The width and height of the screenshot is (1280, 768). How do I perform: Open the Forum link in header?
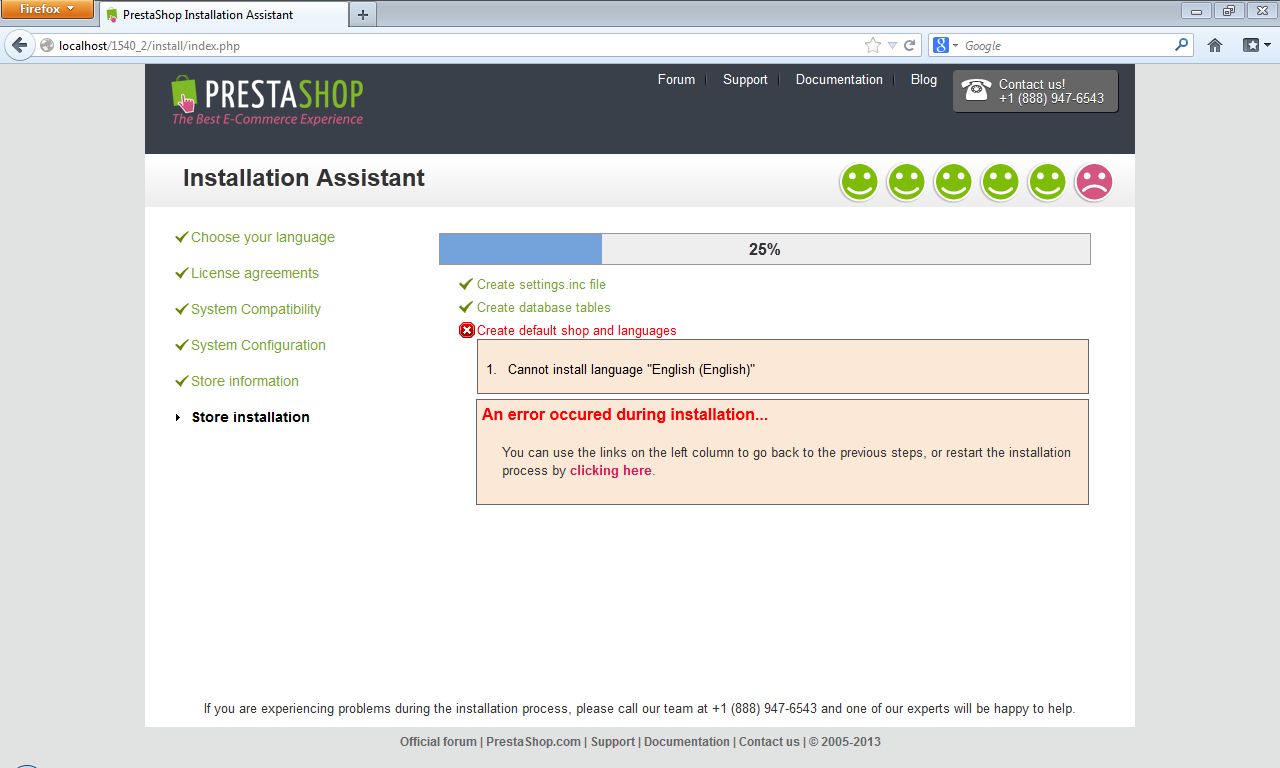(676, 79)
